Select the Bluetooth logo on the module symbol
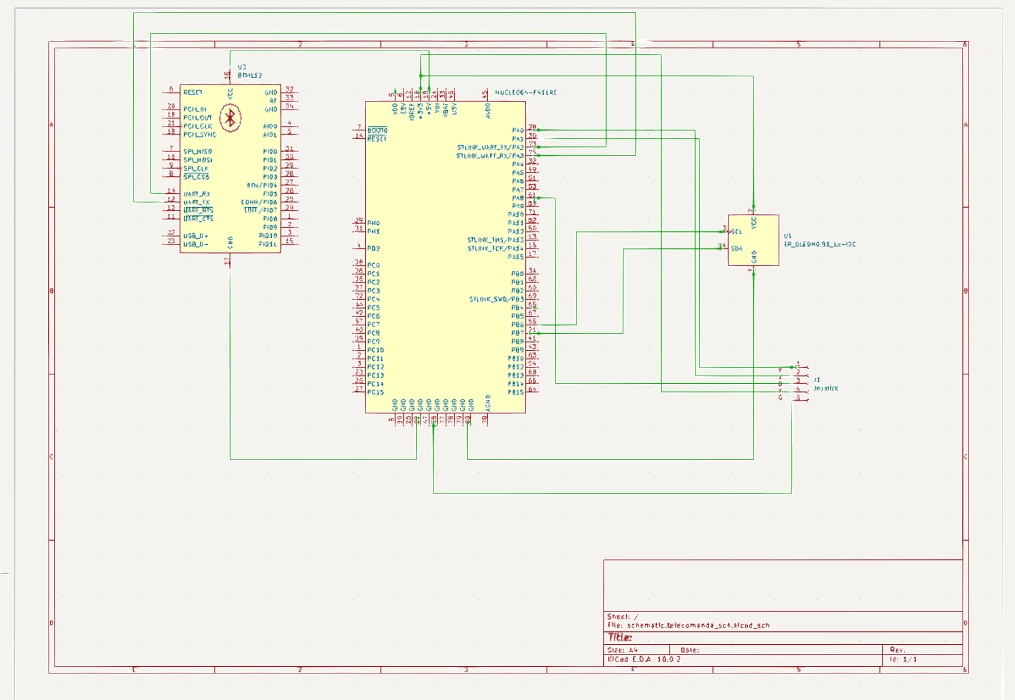1015x700 pixels. pos(230,118)
